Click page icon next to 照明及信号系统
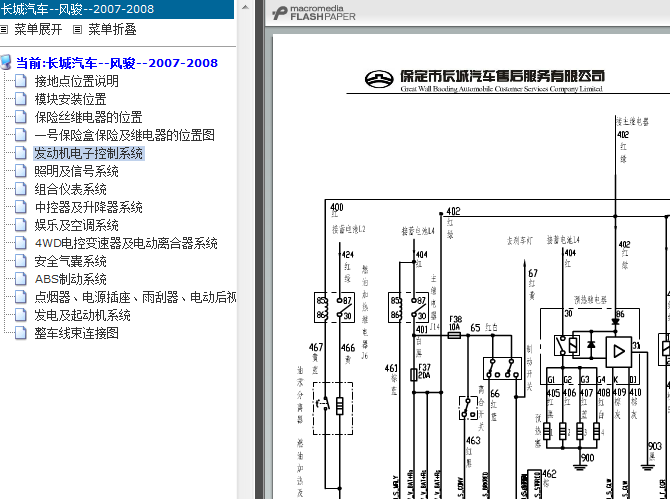Screen dimensions: 670x499 21,170
